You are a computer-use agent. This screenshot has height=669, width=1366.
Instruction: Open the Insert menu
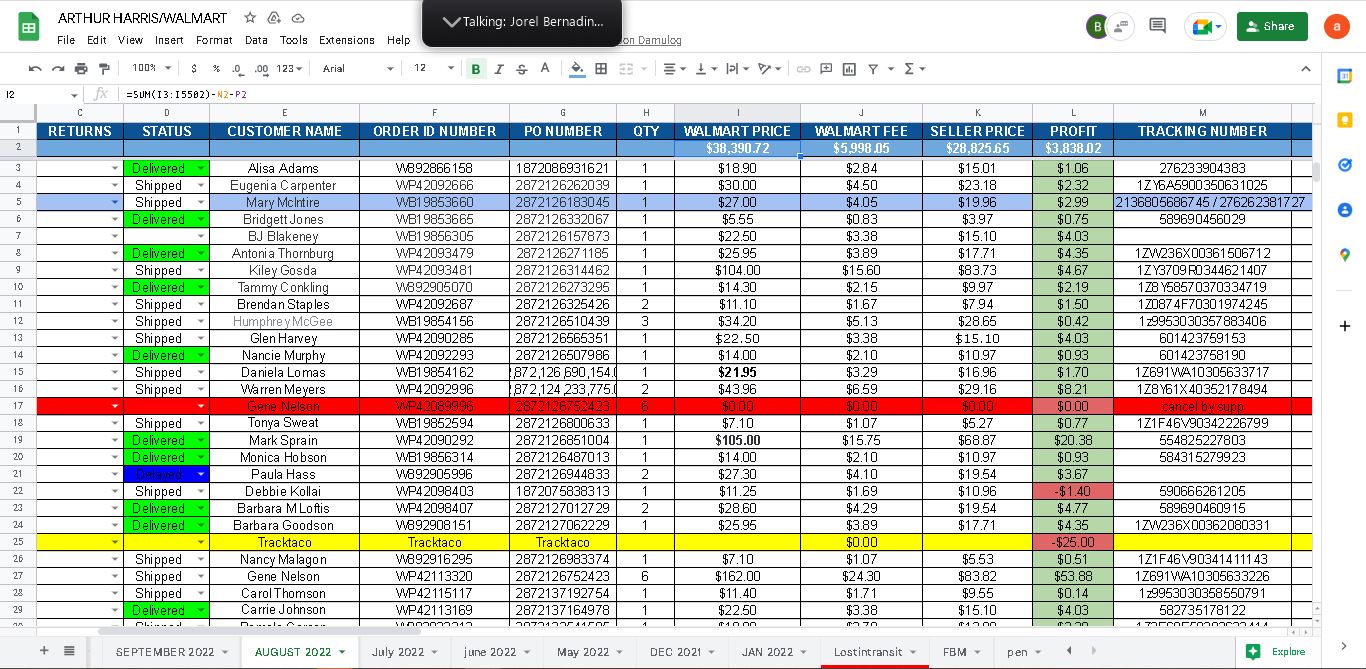pos(169,40)
